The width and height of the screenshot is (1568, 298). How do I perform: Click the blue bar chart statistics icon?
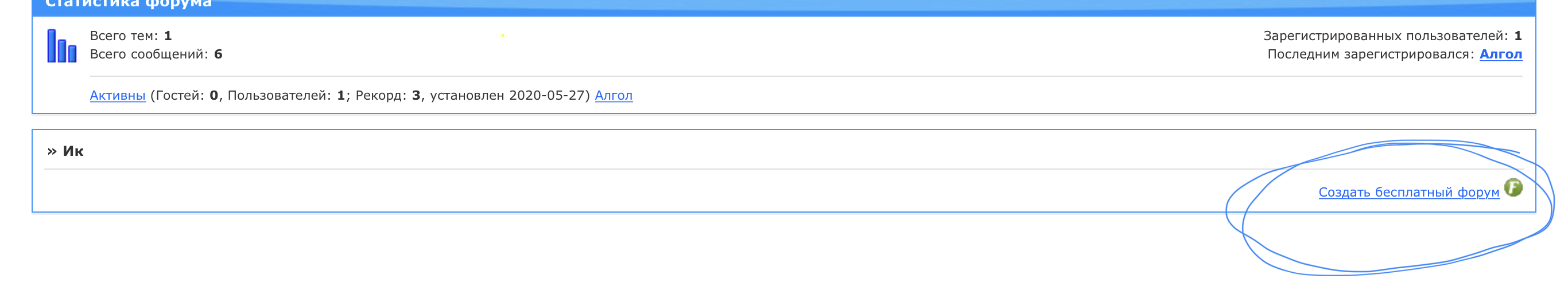(x=62, y=46)
